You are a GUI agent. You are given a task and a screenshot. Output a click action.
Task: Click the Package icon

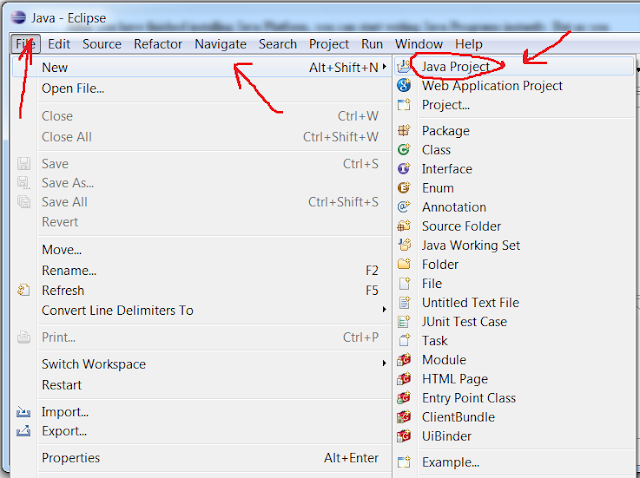pyautogui.click(x=404, y=130)
